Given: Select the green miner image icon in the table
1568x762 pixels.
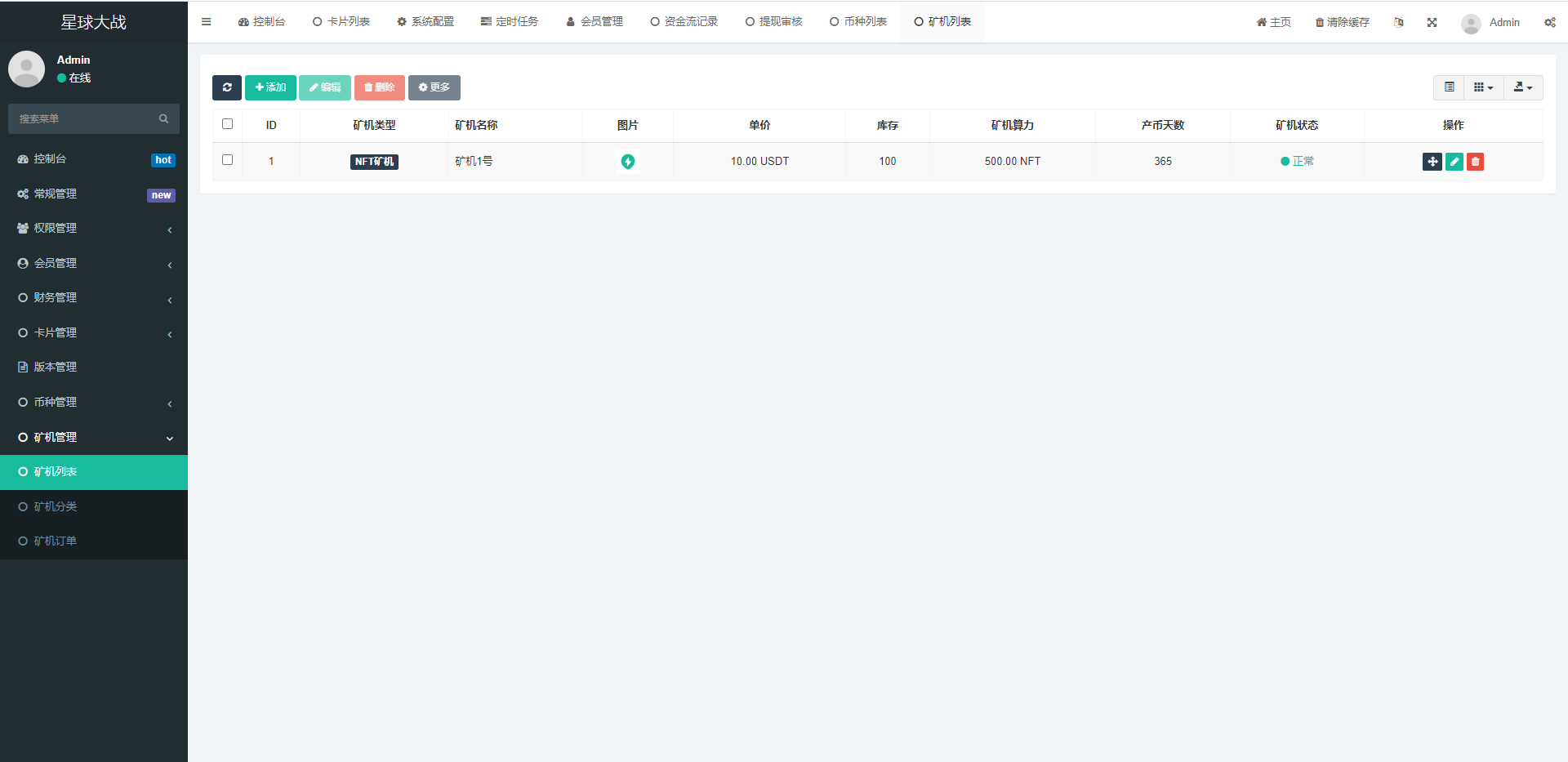Looking at the screenshot, I should tap(628, 162).
